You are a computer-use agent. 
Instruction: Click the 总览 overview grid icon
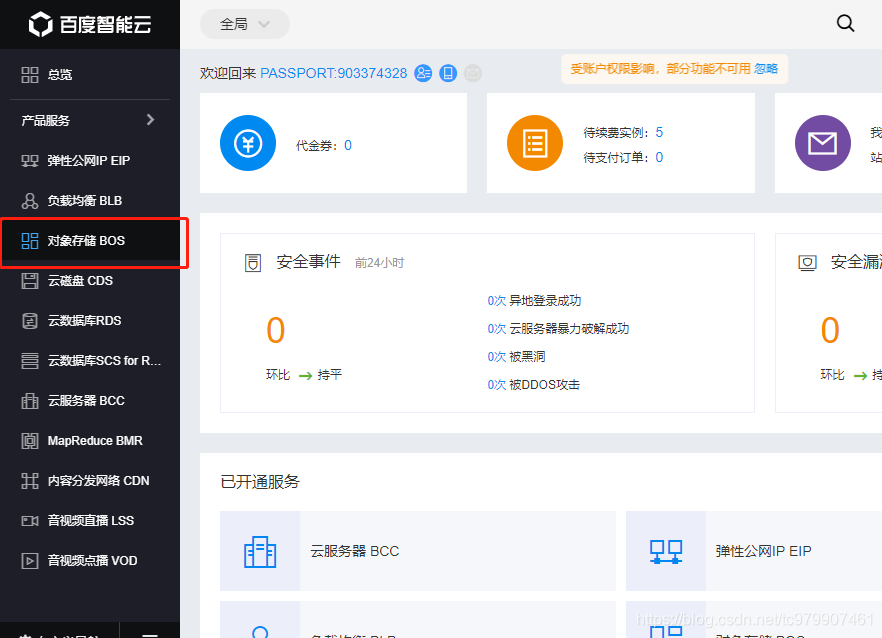pos(30,75)
